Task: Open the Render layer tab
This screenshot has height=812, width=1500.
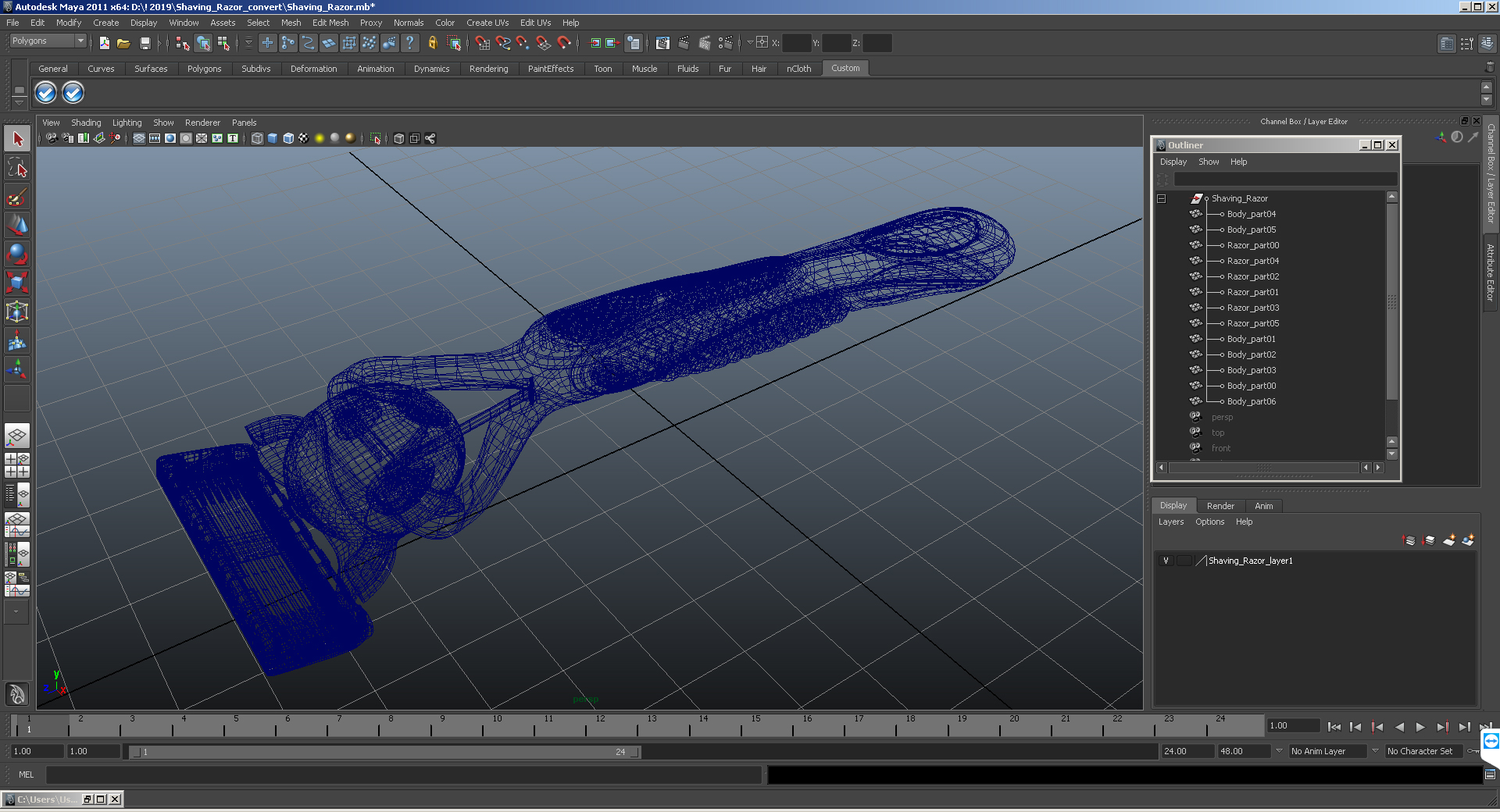Action: pyautogui.click(x=1220, y=506)
